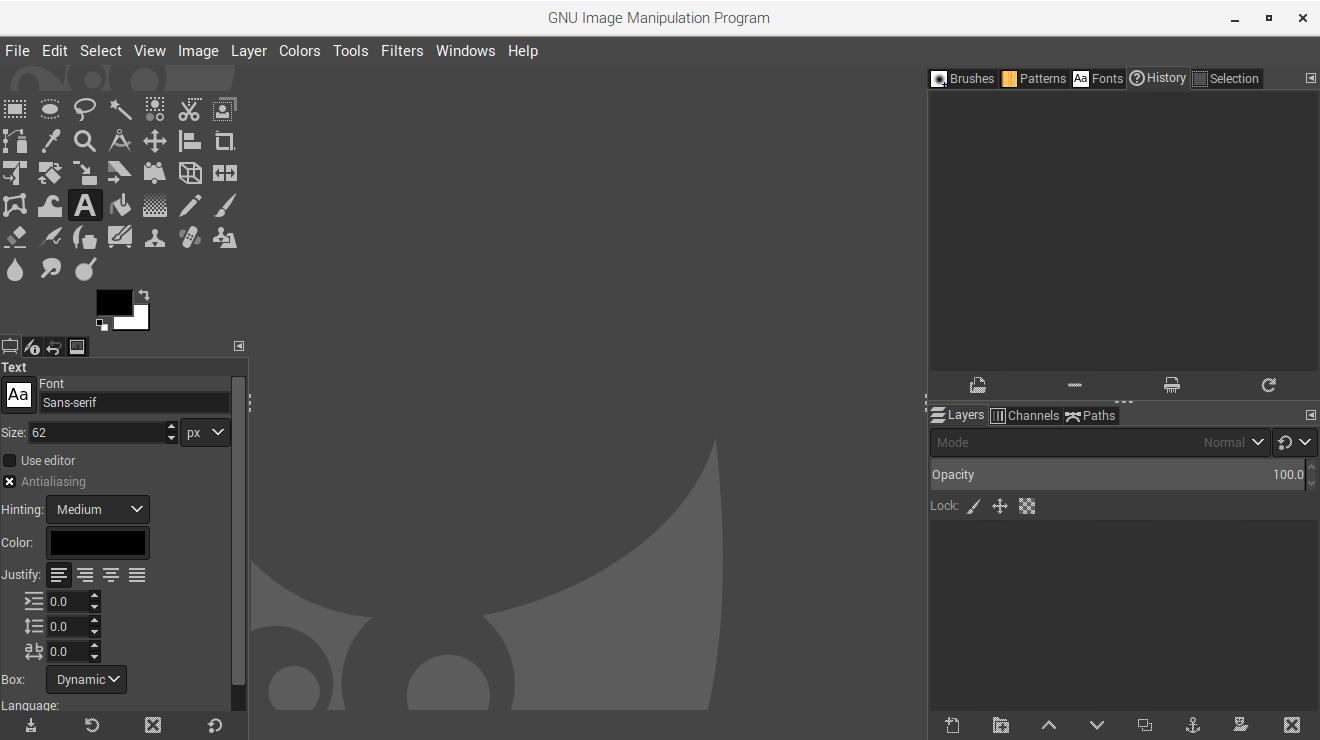Viewport: 1320px width, 740px height.
Task: Select the Move tool
Action: click(x=155, y=141)
